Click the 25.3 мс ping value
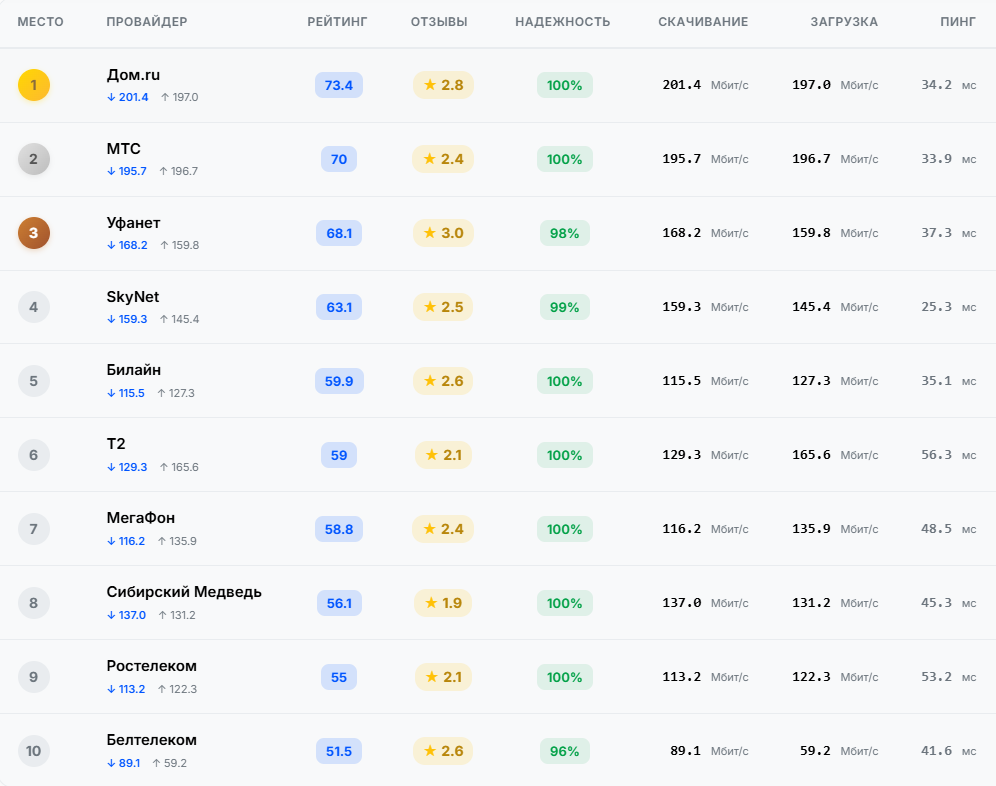The height and width of the screenshot is (786, 996). pos(948,307)
